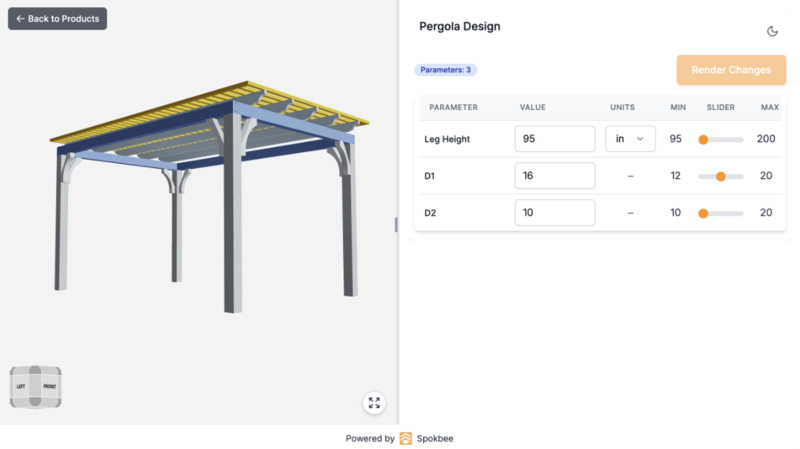The width and height of the screenshot is (800, 449).
Task: Click the Pergola Design title
Action: point(459,27)
